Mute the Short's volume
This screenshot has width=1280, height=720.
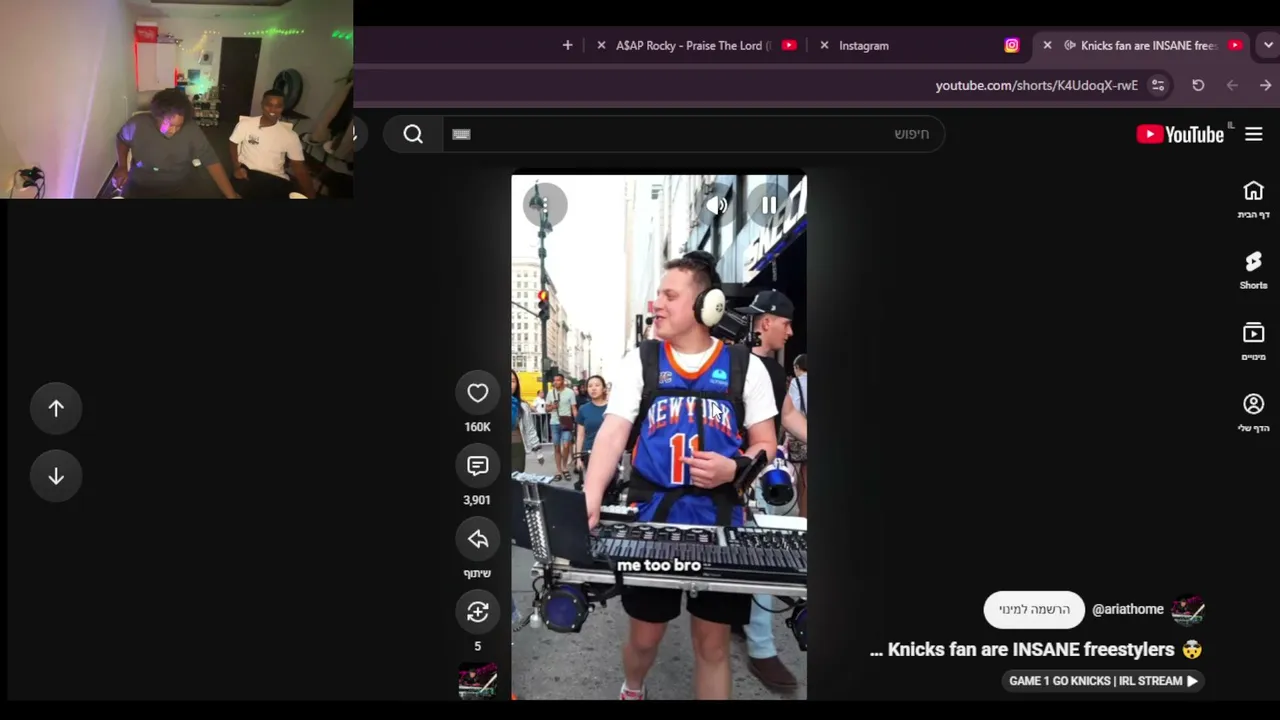click(x=716, y=205)
